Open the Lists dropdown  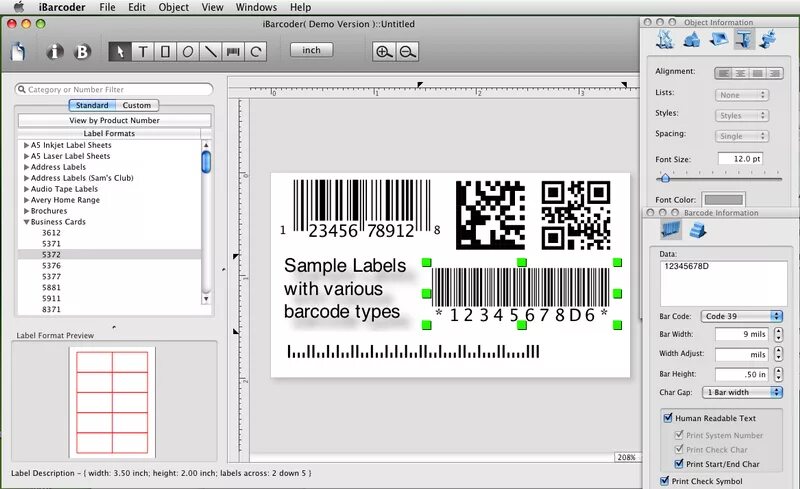[x=741, y=95]
